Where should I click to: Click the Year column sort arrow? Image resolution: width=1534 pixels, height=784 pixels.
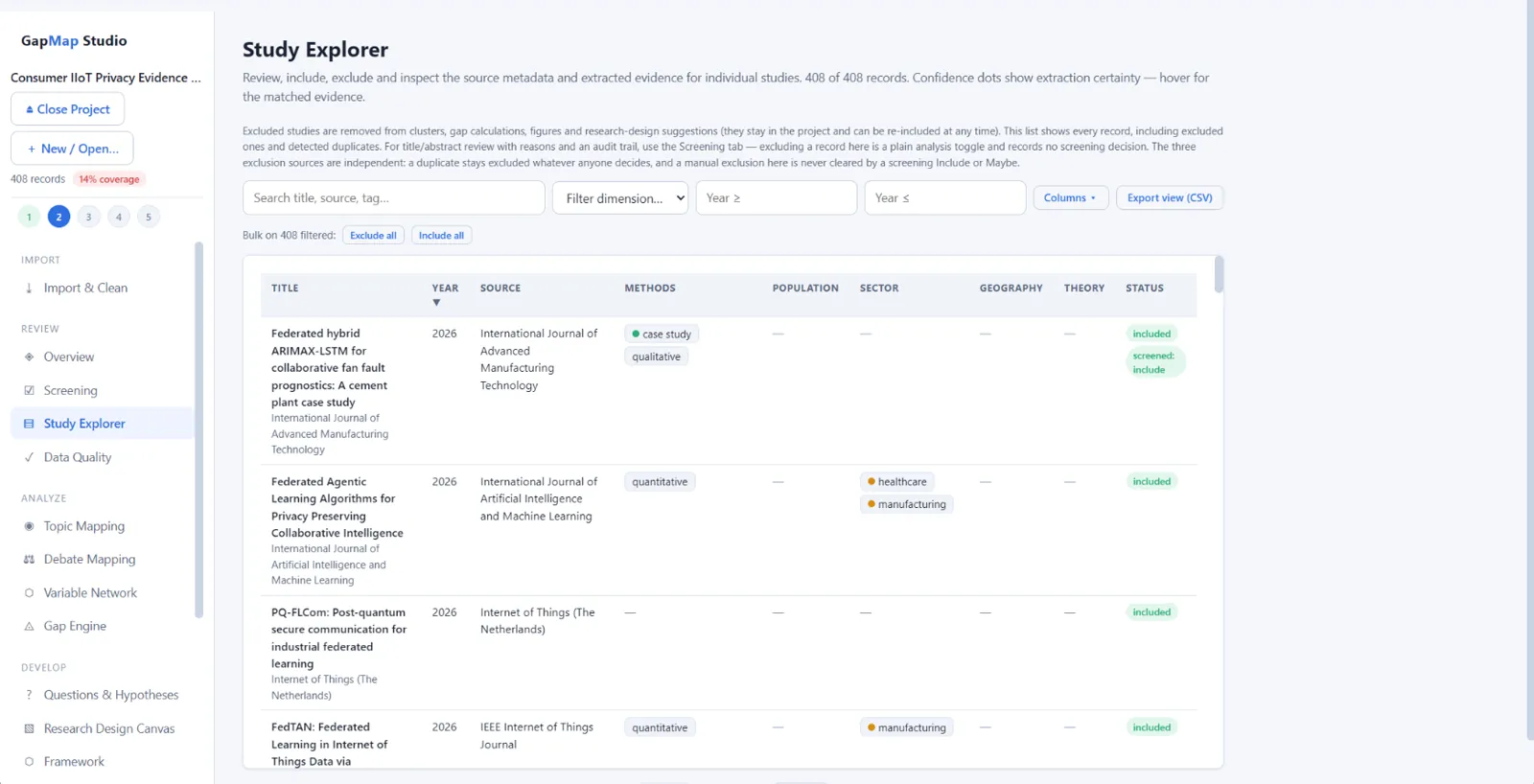point(436,303)
